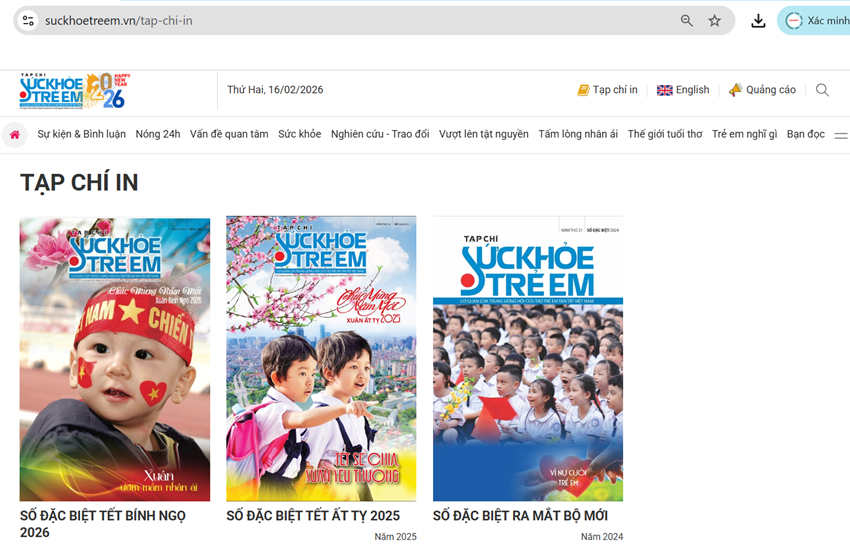Switch language to English

[683, 90]
